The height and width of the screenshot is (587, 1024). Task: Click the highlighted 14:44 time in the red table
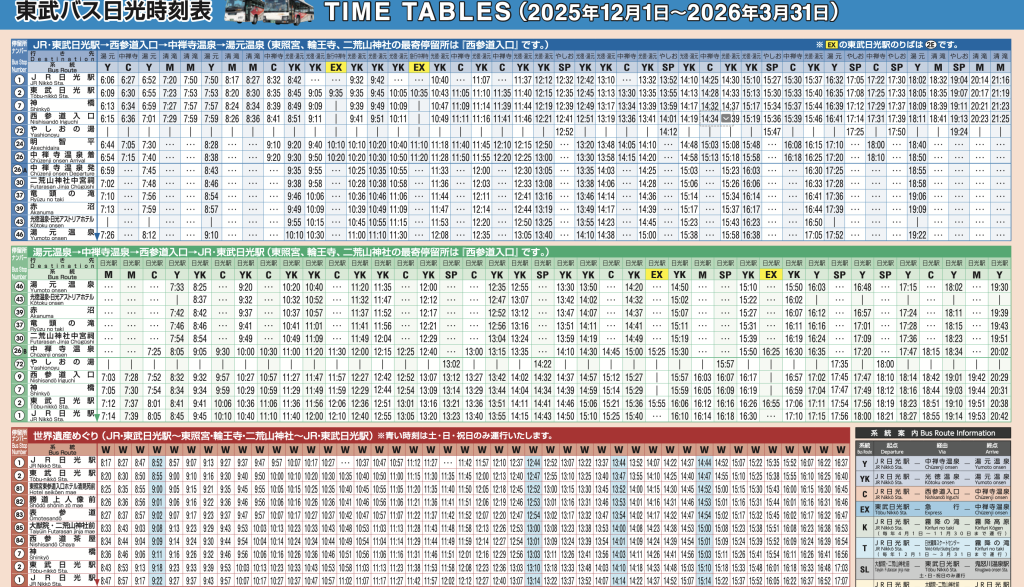pos(704,463)
